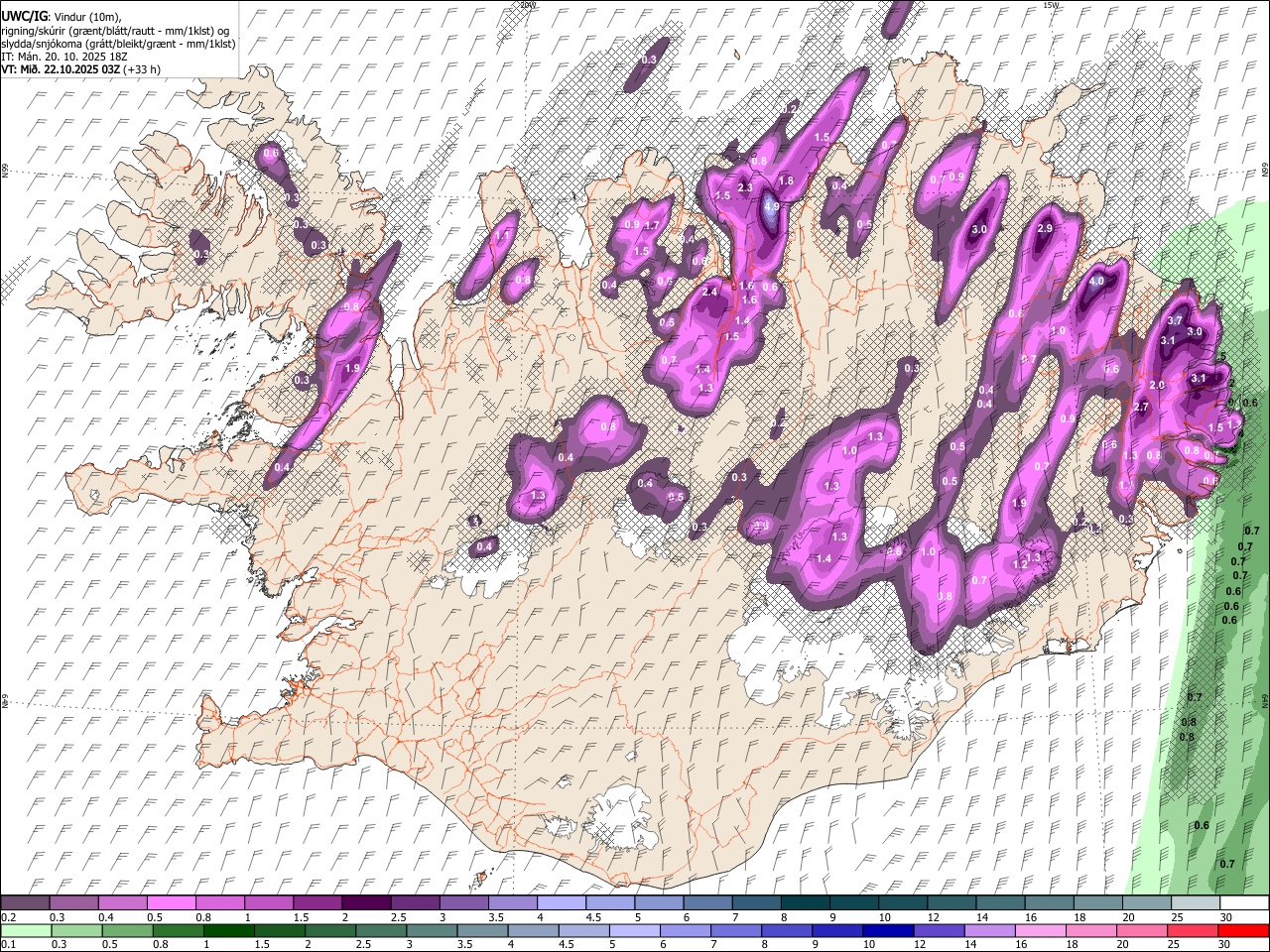
Task: Select the violet 14 swatch in the lower scale
Action: pos(990,930)
